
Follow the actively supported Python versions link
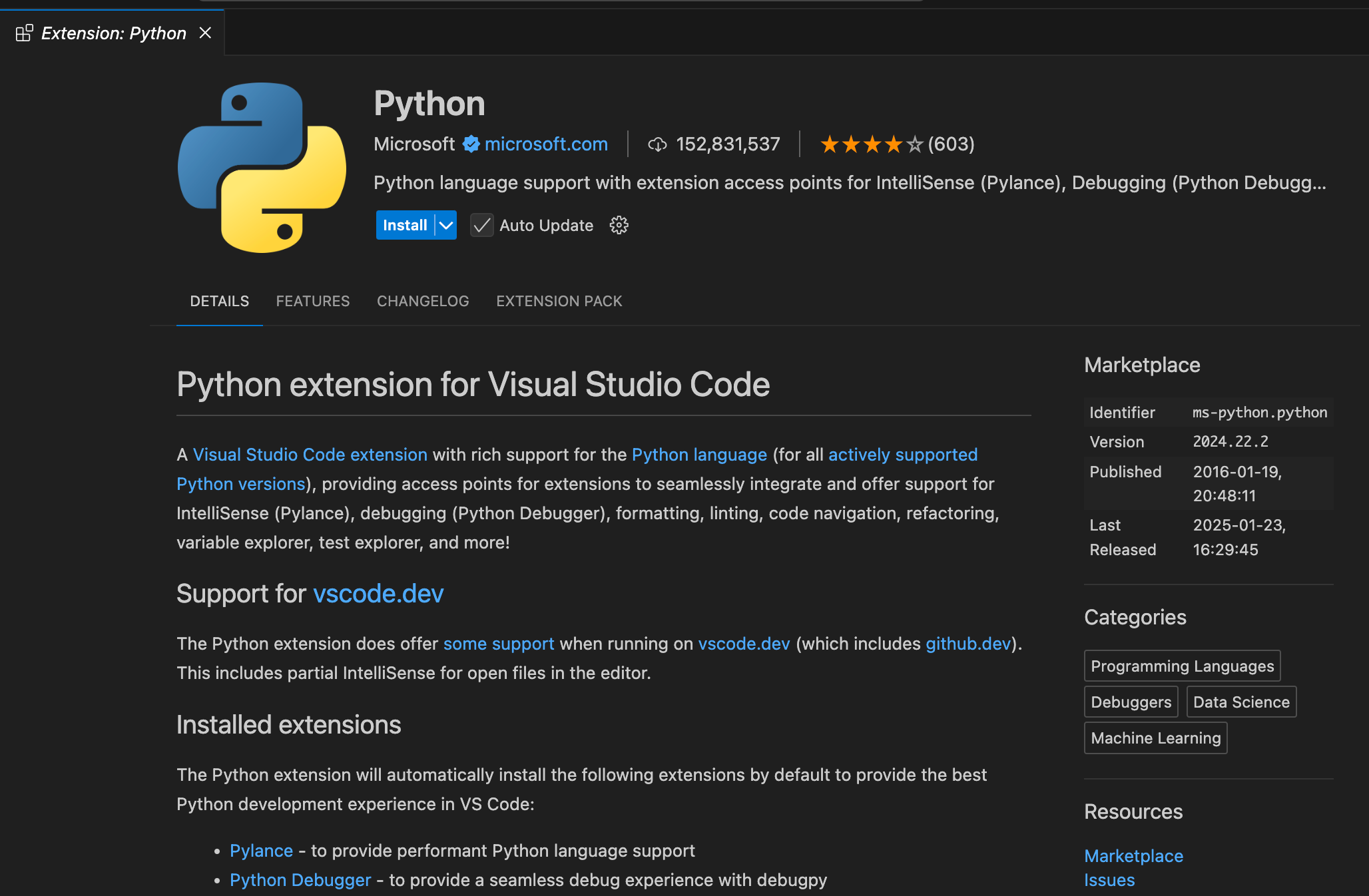pyautogui.click(x=903, y=455)
